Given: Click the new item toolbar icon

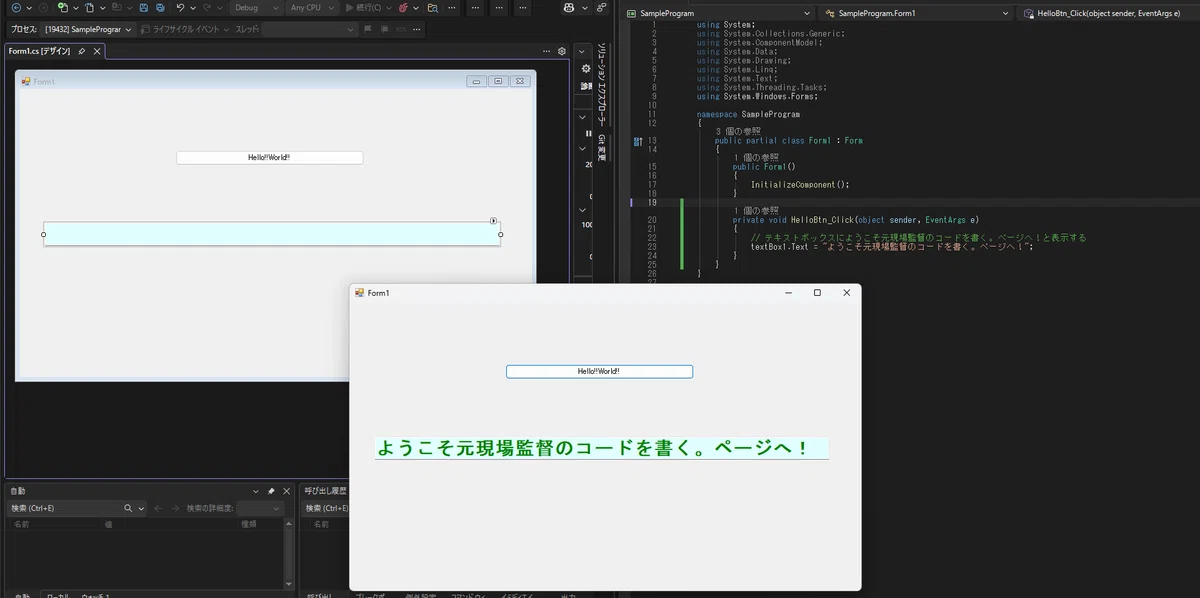Looking at the screenshot, I should [x=62, y=7].
